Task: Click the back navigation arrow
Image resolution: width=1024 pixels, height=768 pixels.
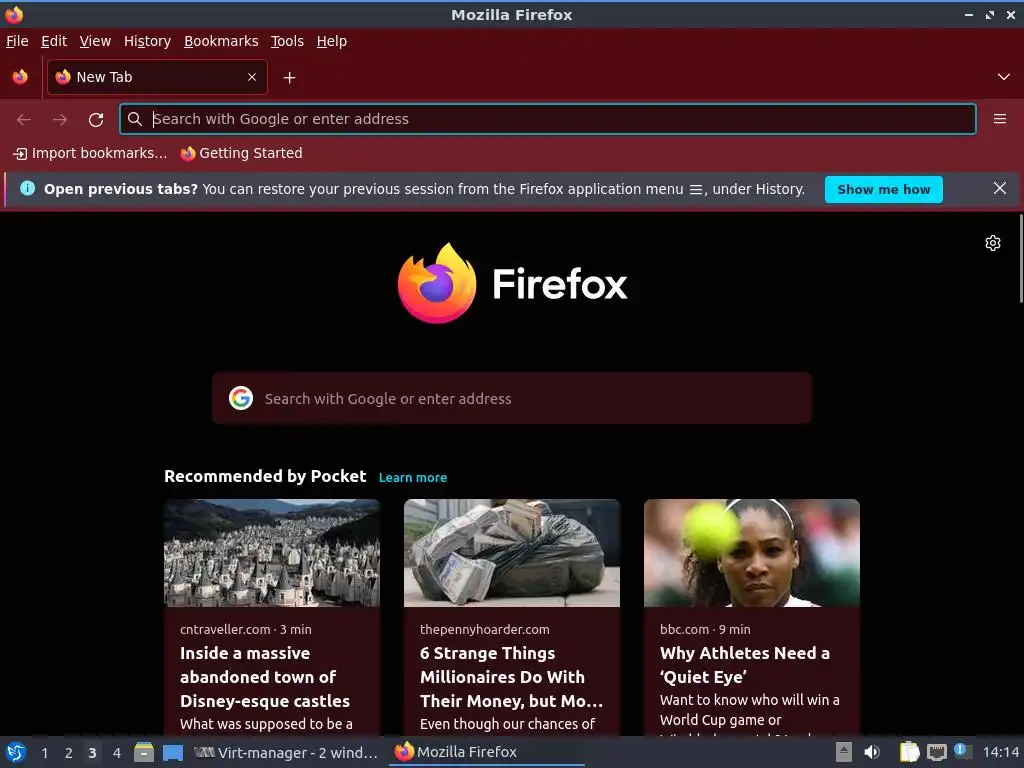Action: 24,120
